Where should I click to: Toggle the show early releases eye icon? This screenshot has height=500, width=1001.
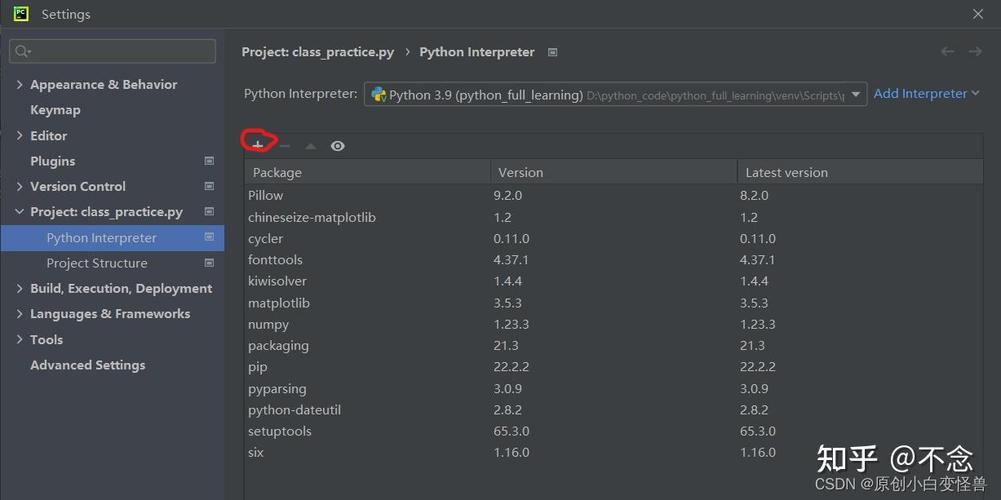(x=338, y=146)
